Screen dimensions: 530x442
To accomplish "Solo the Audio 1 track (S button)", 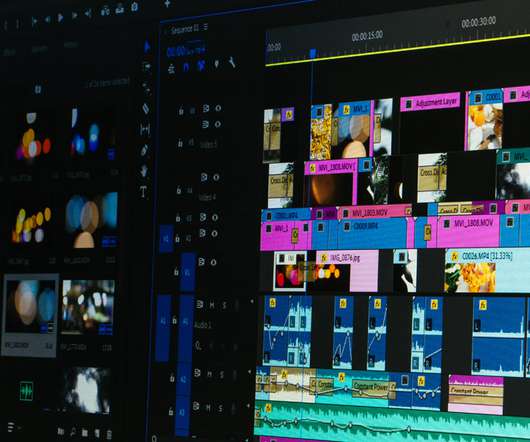I will [224, 306].
